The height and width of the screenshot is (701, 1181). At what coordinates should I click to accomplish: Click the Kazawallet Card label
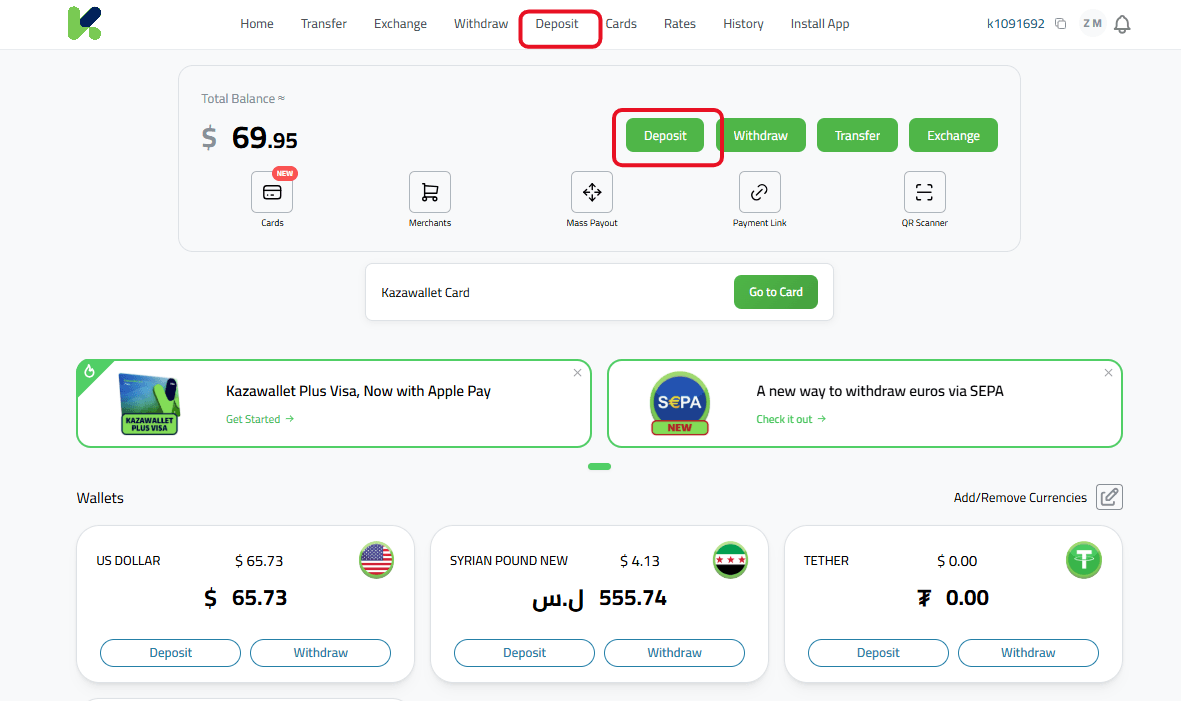[x=426, y=292]
